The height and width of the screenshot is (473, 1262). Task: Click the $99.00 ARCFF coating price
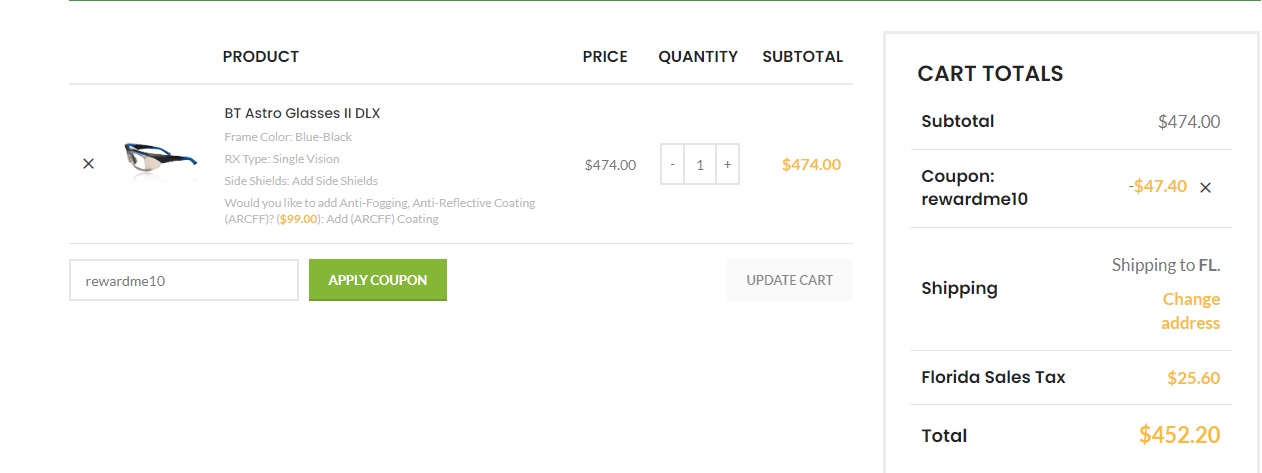pyautogui.click(x=298, y=219)
